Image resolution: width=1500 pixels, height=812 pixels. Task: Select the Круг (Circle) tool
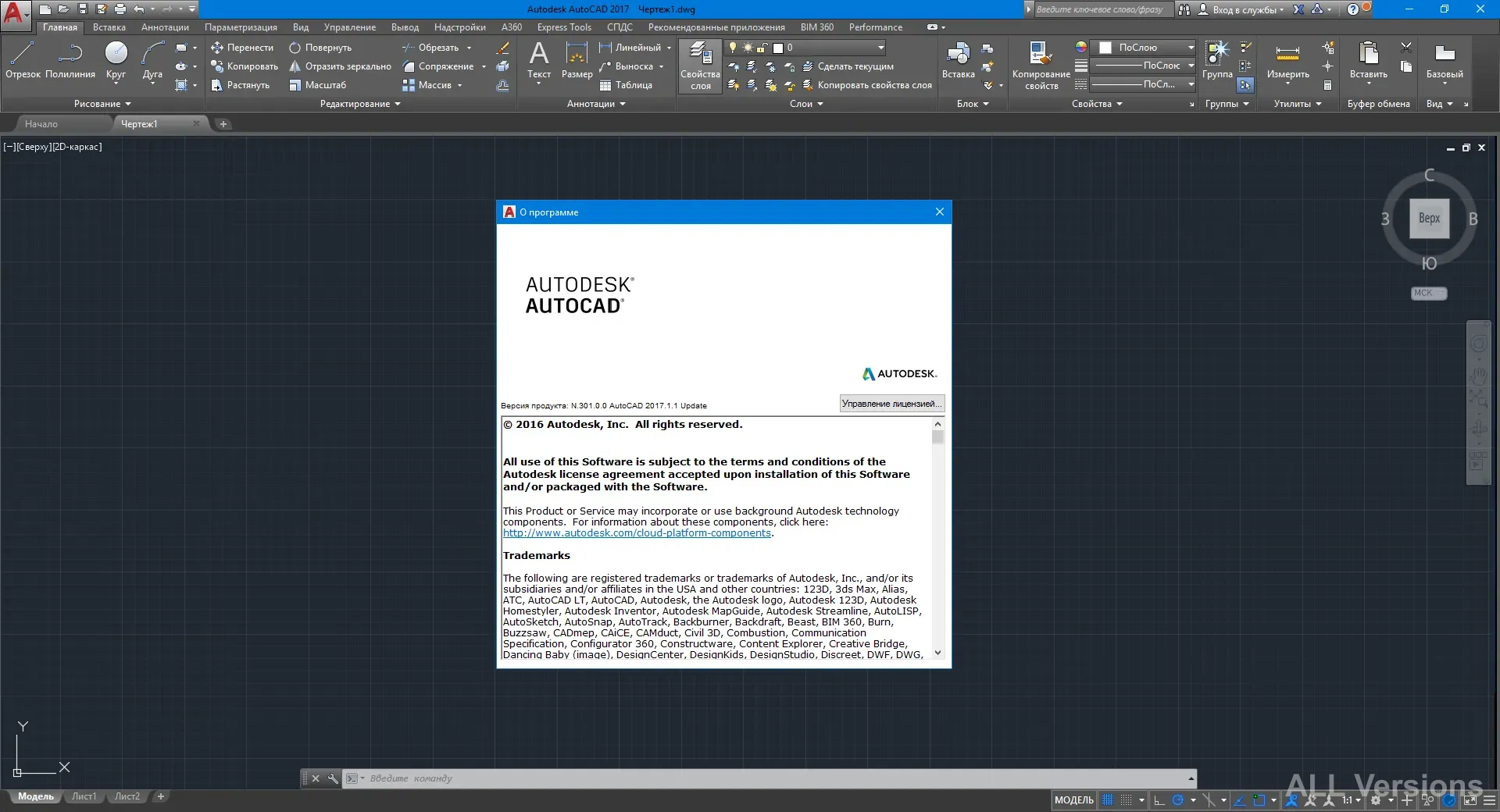coord(116,61)
